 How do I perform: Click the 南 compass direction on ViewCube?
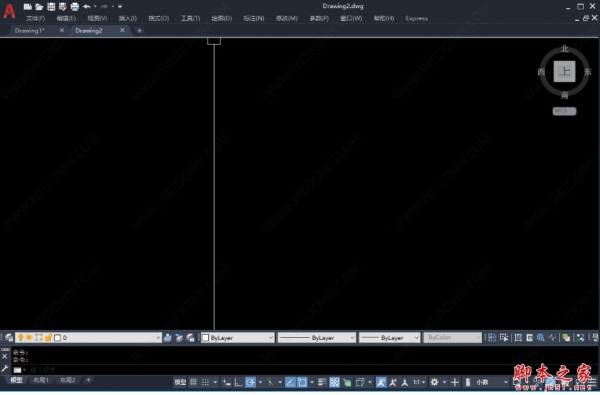click(x=564, y=95)
